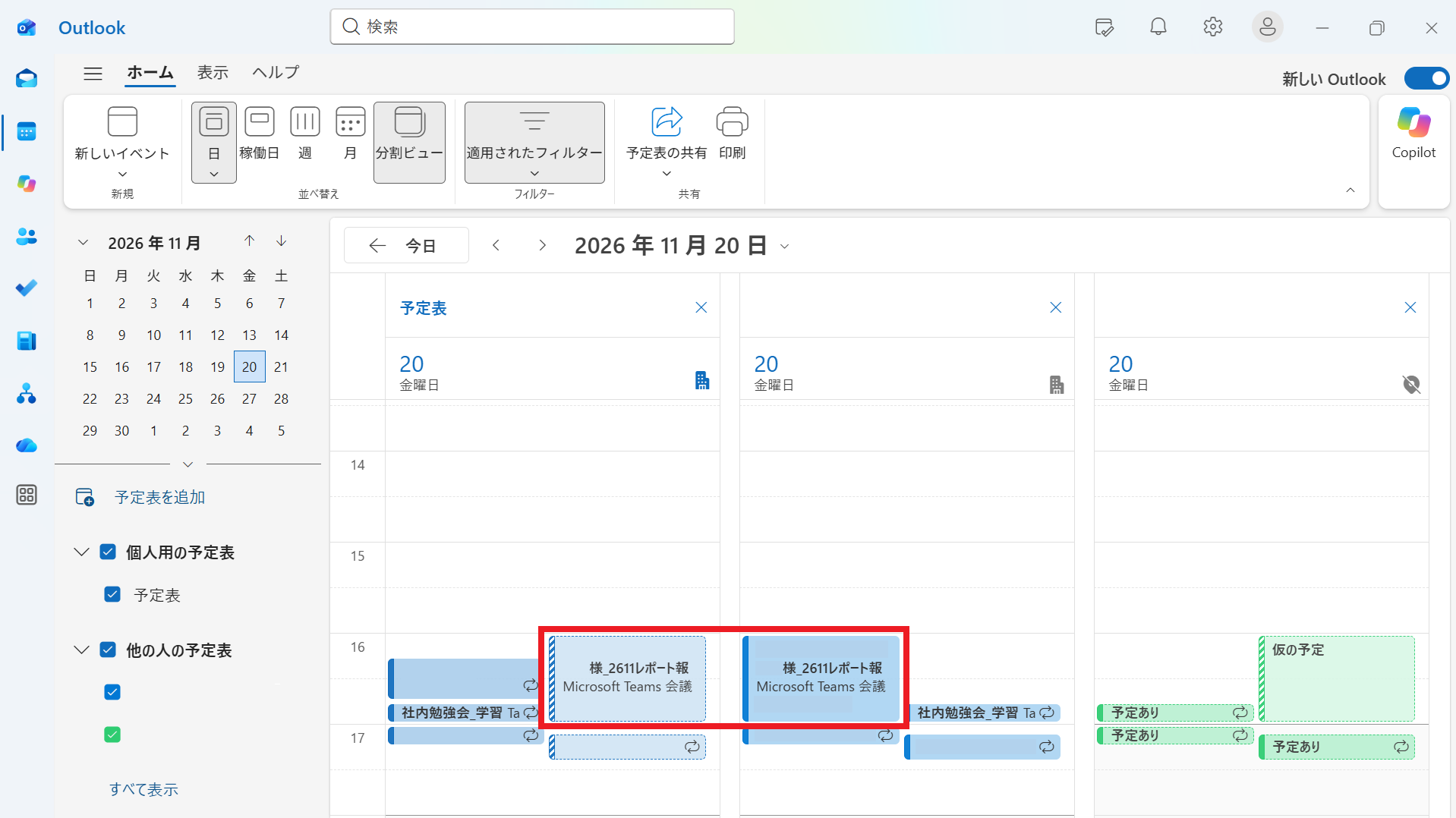
Task: Open the Copilot icon in left sidebar
Action: click(27, 184)
